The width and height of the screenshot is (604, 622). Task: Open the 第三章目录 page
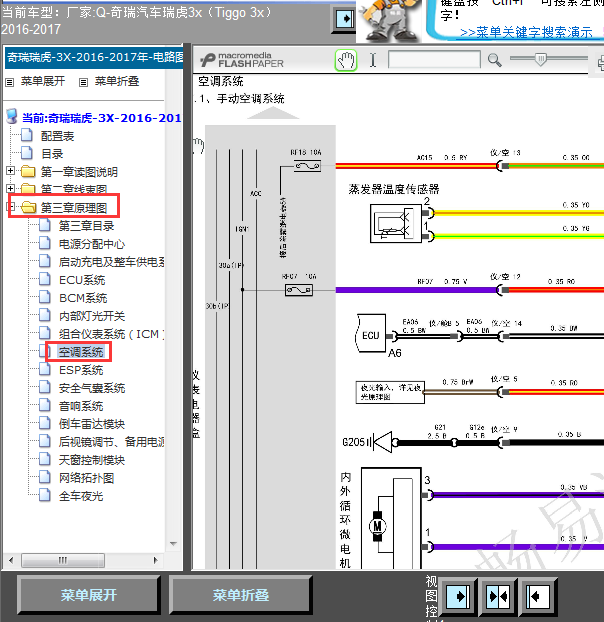[x=86, y=226]
